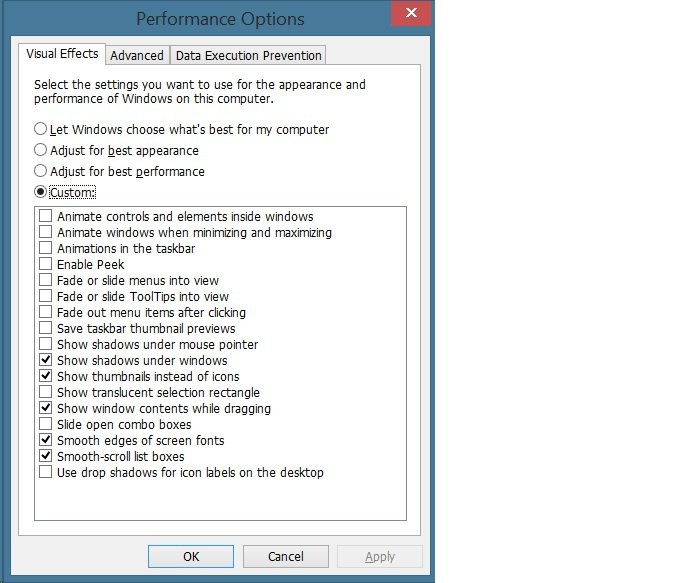Choose Adjust for best performance
Image resolution: width=692 pixels, height=583 pixels.
41,171
